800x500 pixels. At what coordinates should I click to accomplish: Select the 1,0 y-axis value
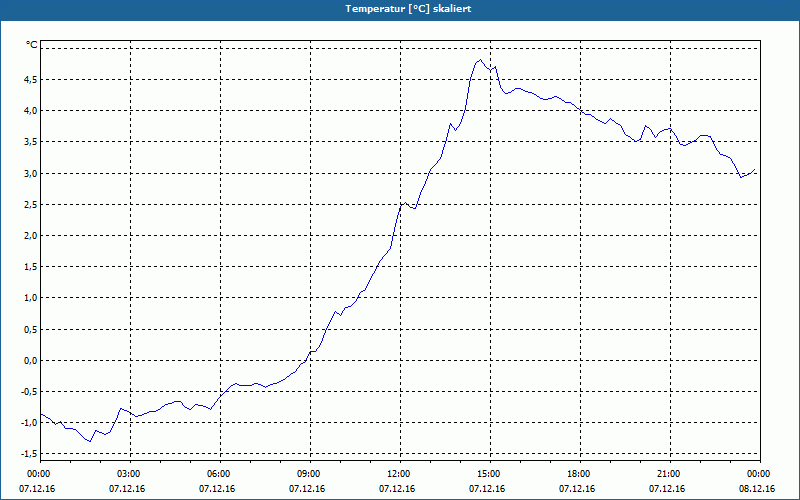pos(30,298)
